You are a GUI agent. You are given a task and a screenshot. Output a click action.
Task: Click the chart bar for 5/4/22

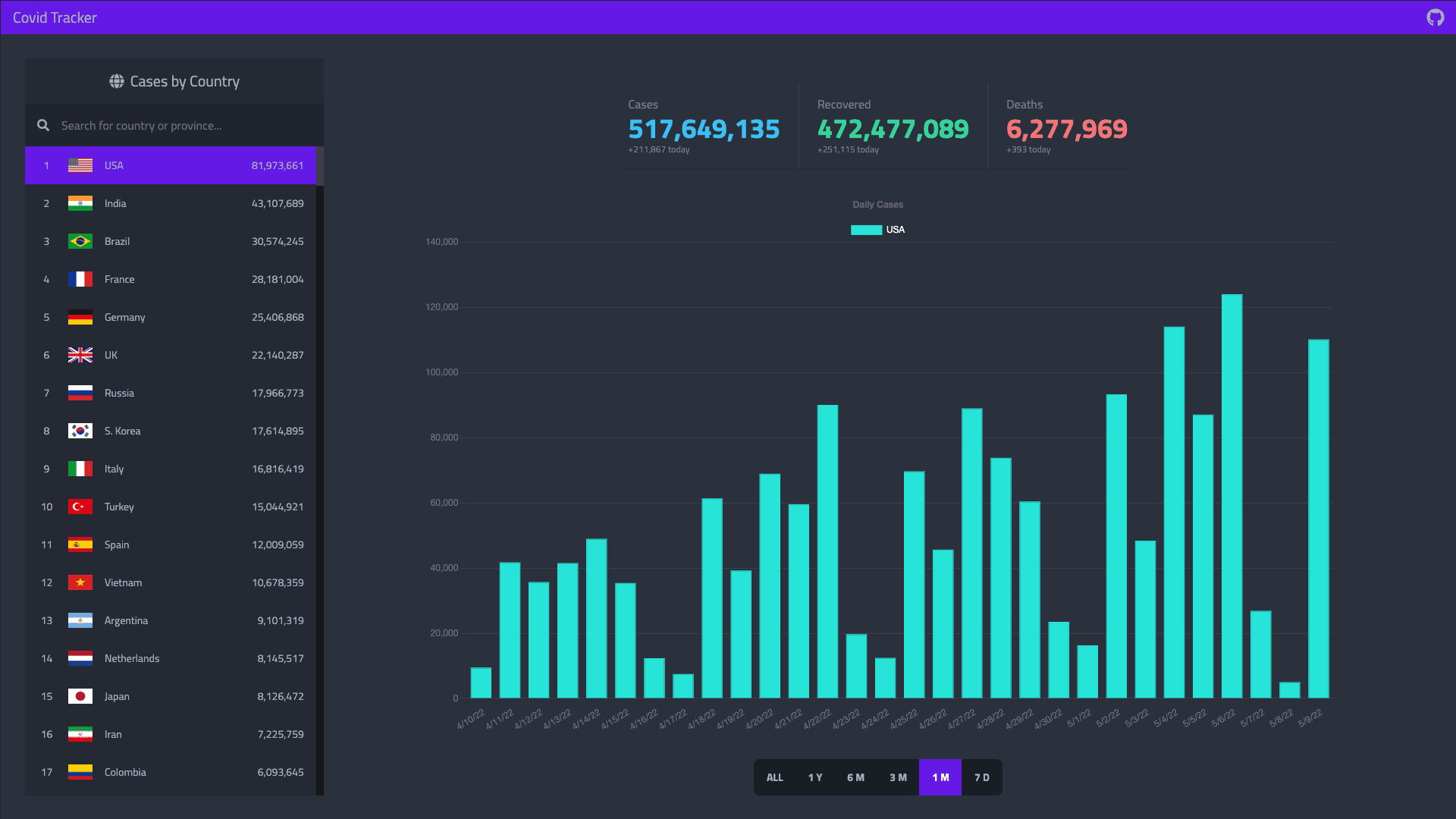[x=1174, y=513]
